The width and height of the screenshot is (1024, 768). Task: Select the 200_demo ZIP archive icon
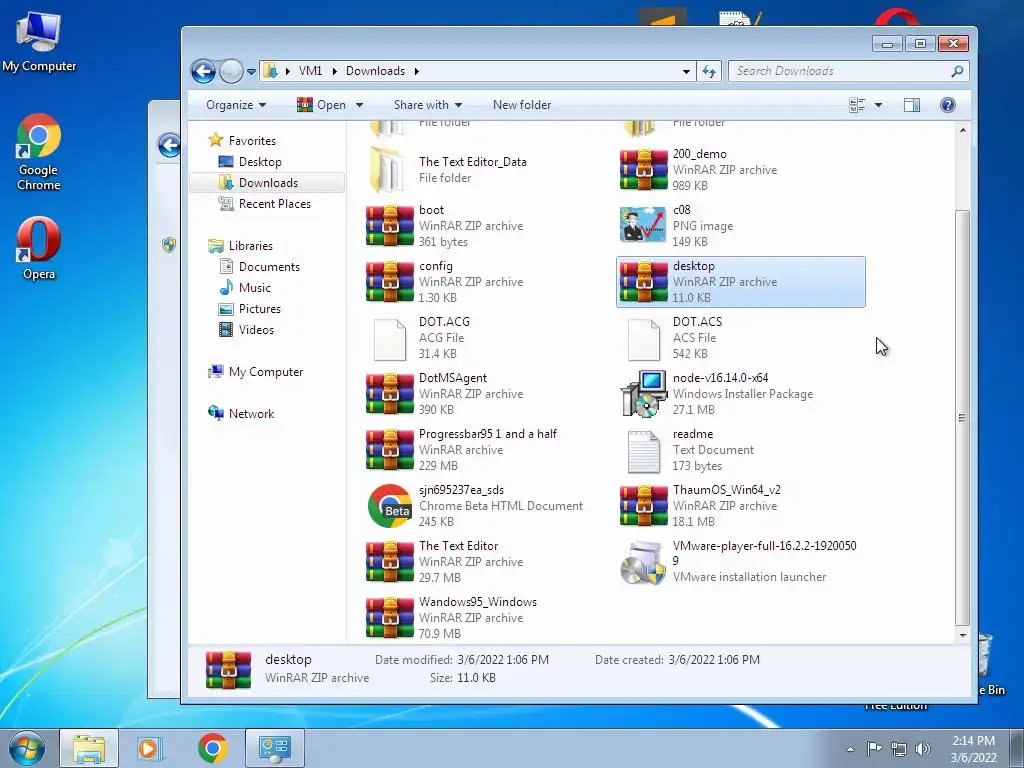click(x=643, y=170)
